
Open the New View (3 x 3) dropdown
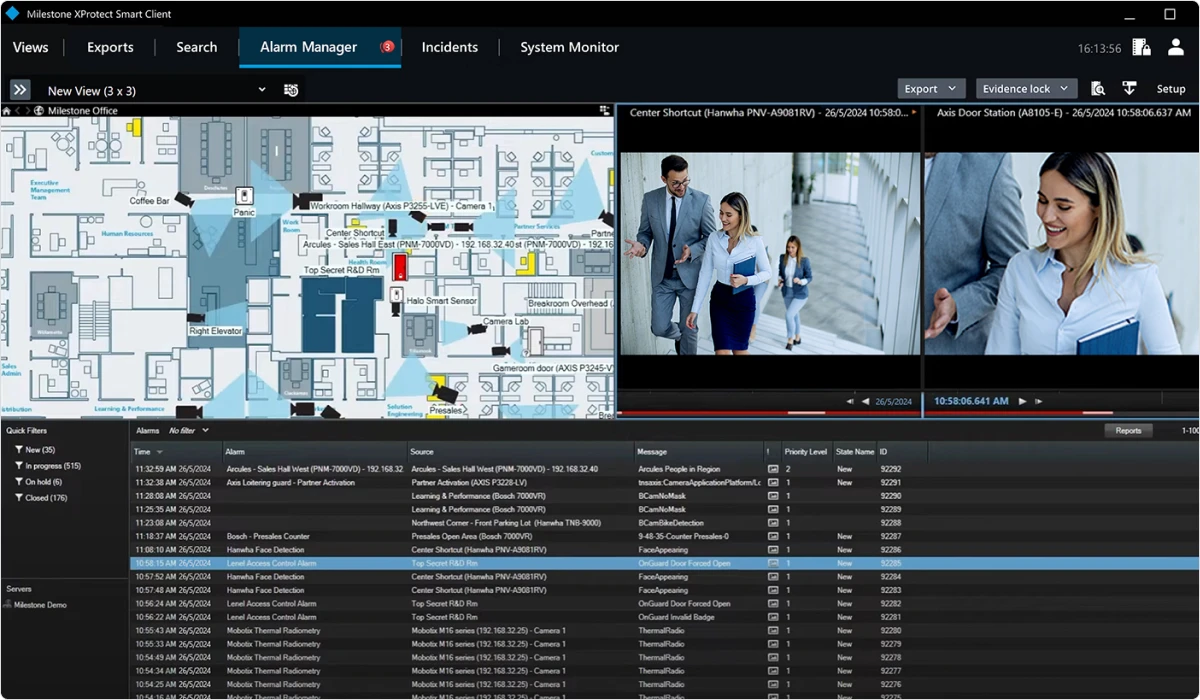coord(156,90)
